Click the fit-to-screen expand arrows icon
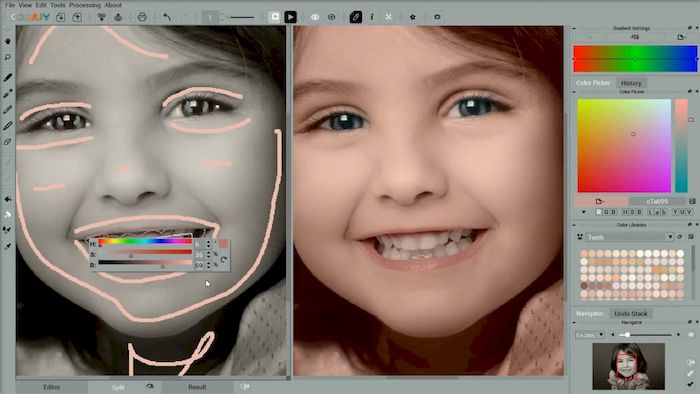This screenshot has width=700, height=394. click(x=388, y=17)
